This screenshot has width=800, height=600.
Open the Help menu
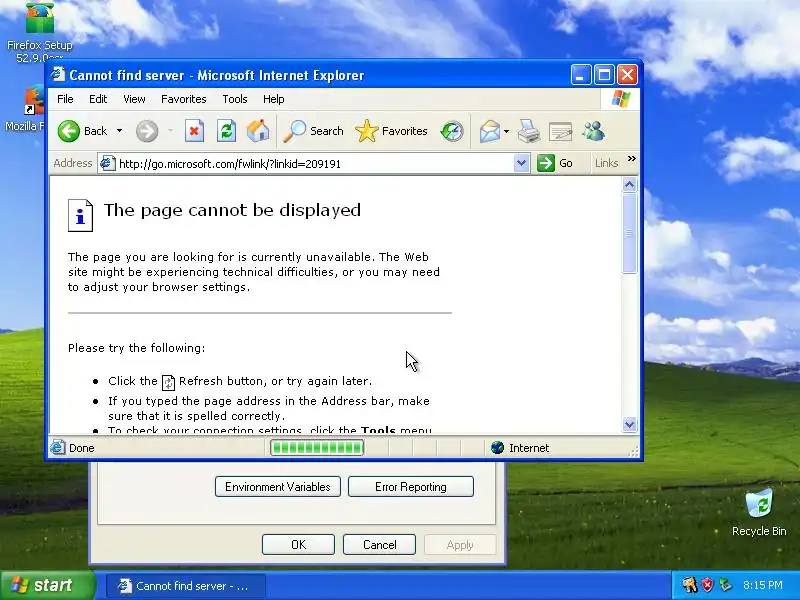click(273, 99)
